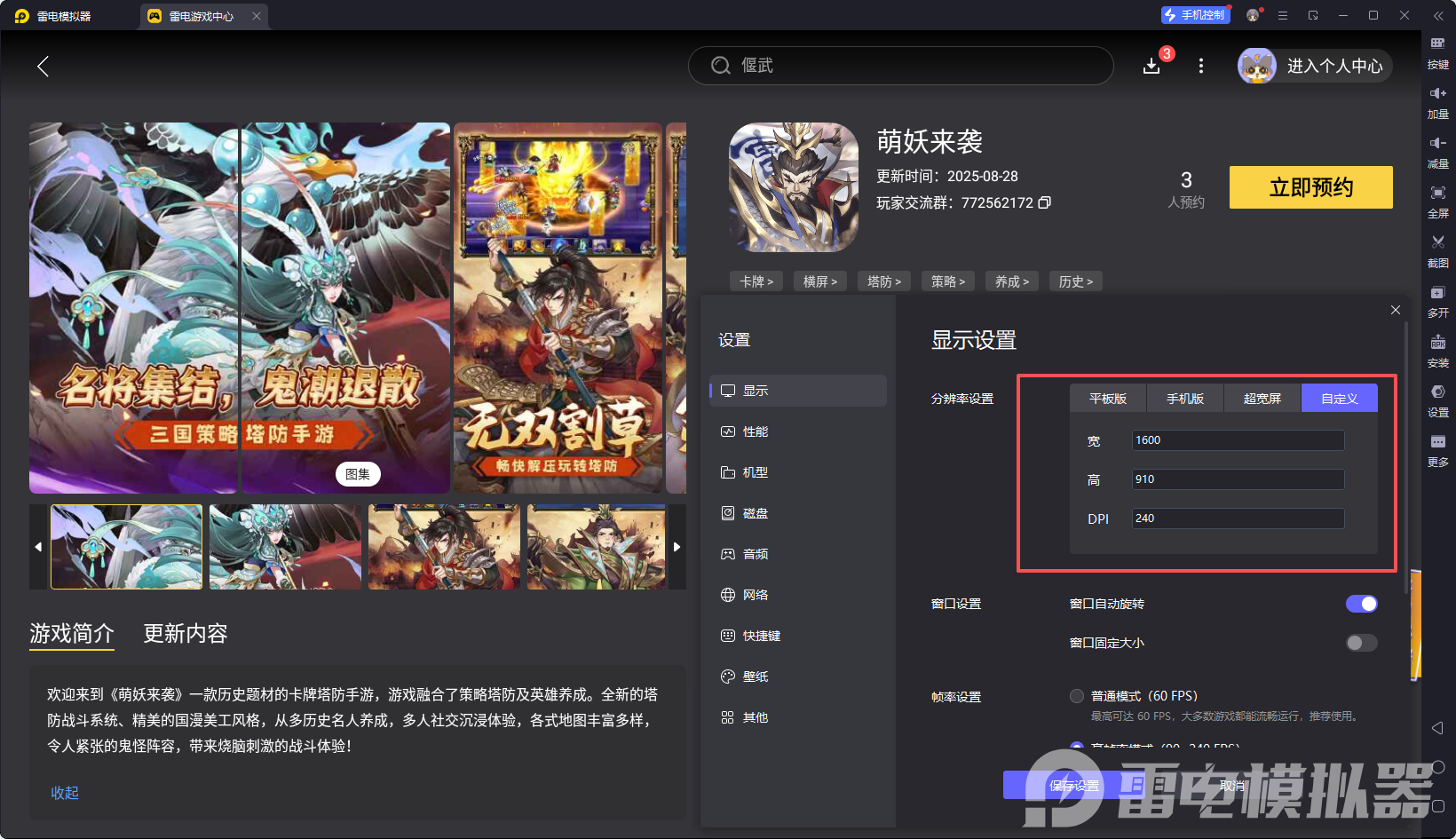The width and height of the screenshot is (1456, 839).
Task: Select the 自定义 resolution tab
Action: (x=1340, y=399)
